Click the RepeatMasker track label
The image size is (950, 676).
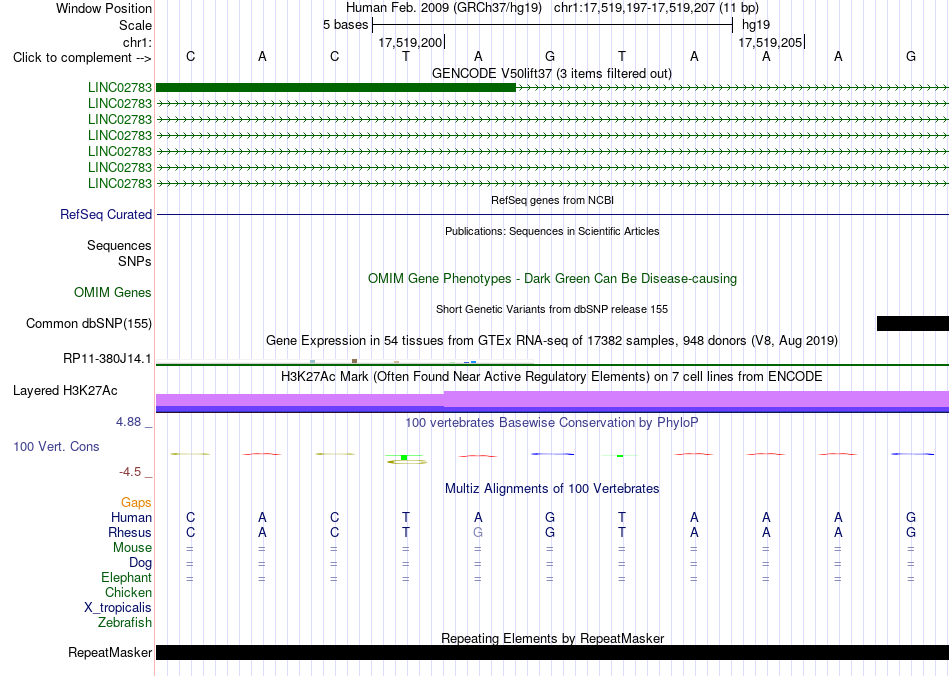point(110,652)
